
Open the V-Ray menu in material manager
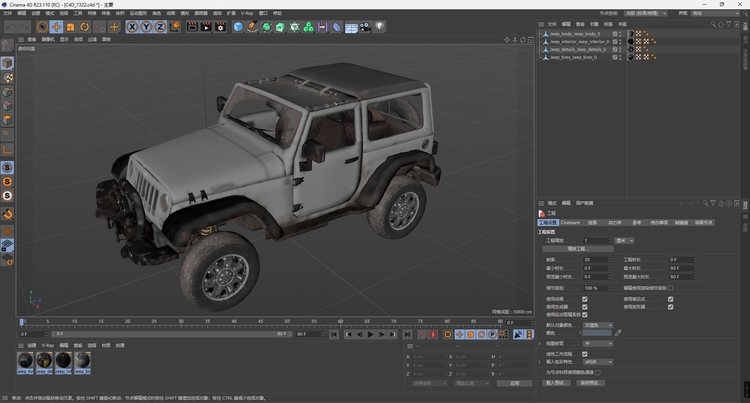[x=47, y=345]
